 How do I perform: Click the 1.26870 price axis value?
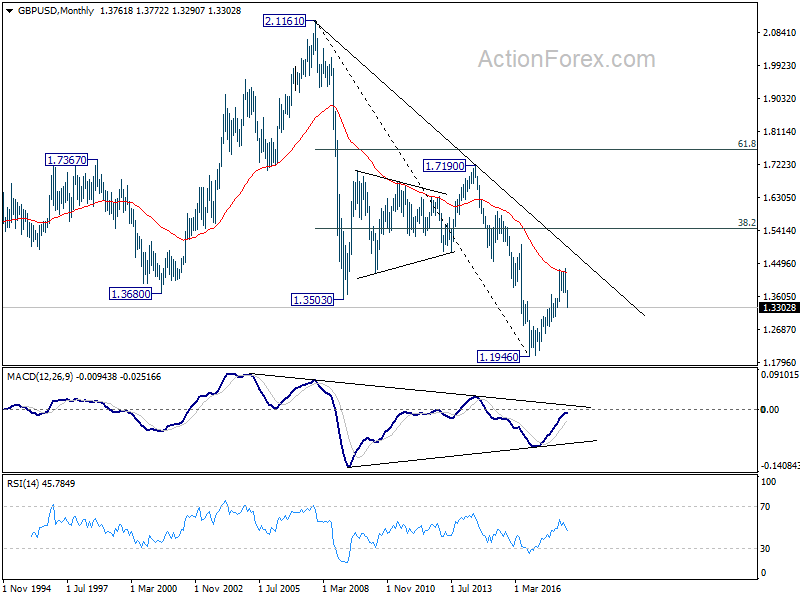pyautogui.click(x=779, y=330)
